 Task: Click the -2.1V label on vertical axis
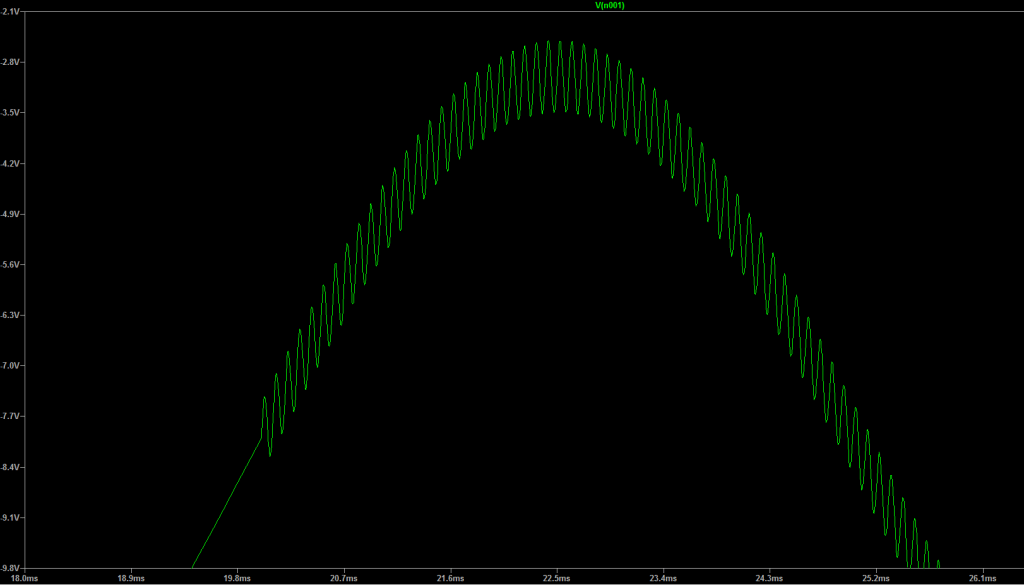click(x=11, y=11)
